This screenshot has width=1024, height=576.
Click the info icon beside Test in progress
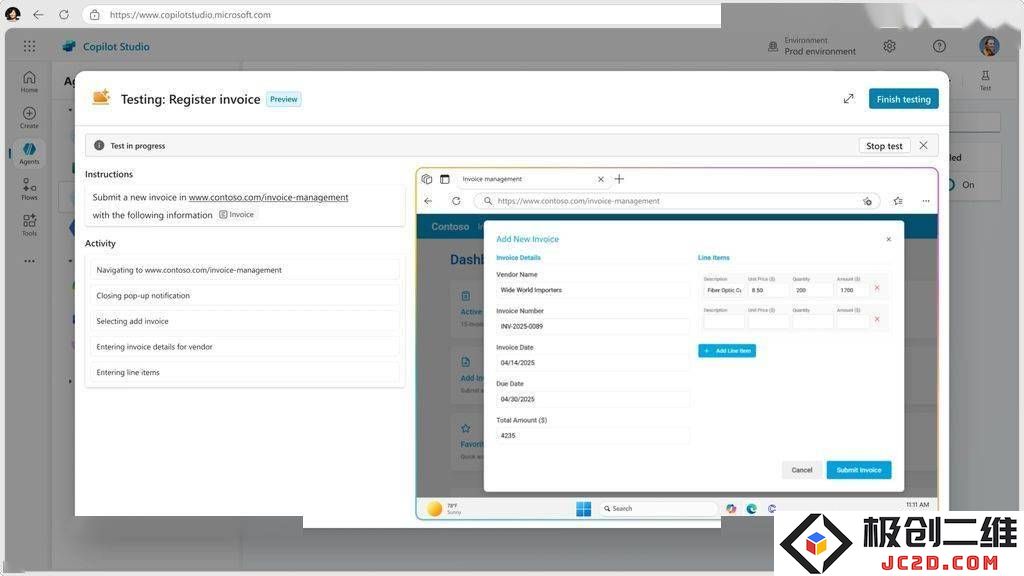pos(99,146)
